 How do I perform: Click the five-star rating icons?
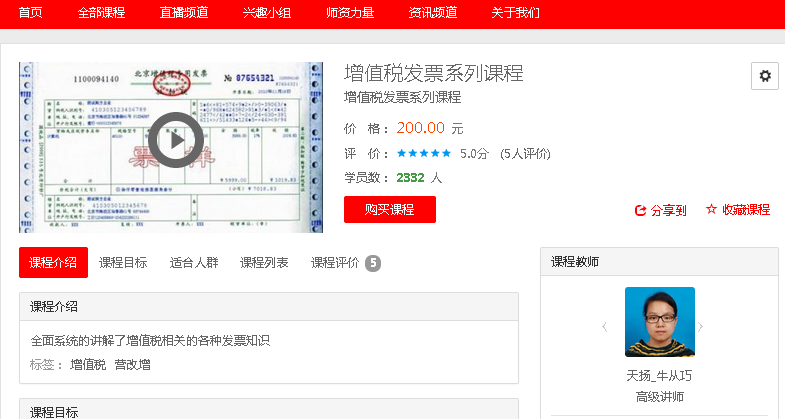click(x=424, y=154)
